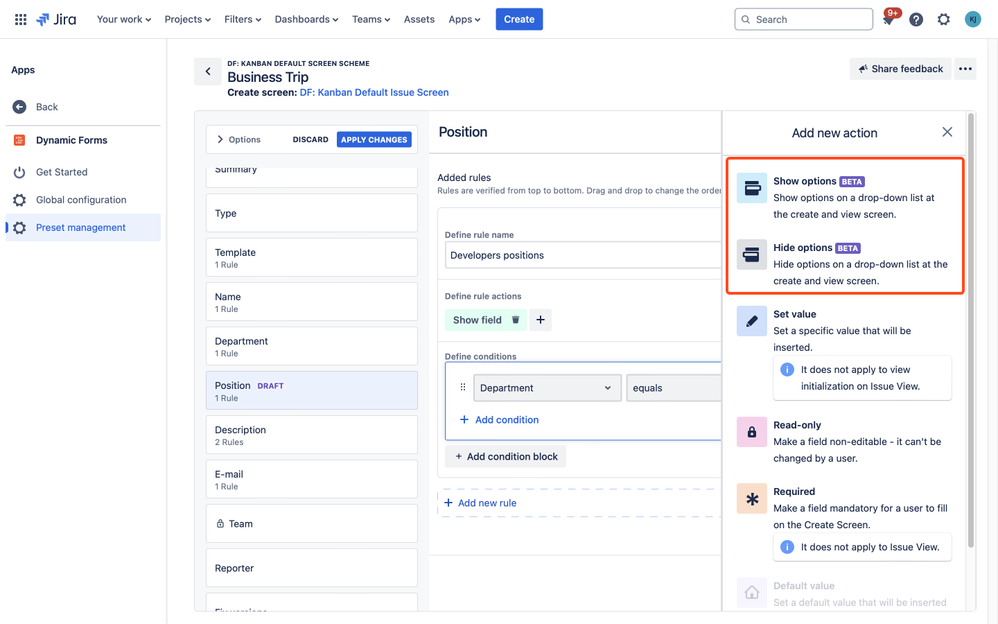
Task: Click Add new rule
Action: coord(480,502)
